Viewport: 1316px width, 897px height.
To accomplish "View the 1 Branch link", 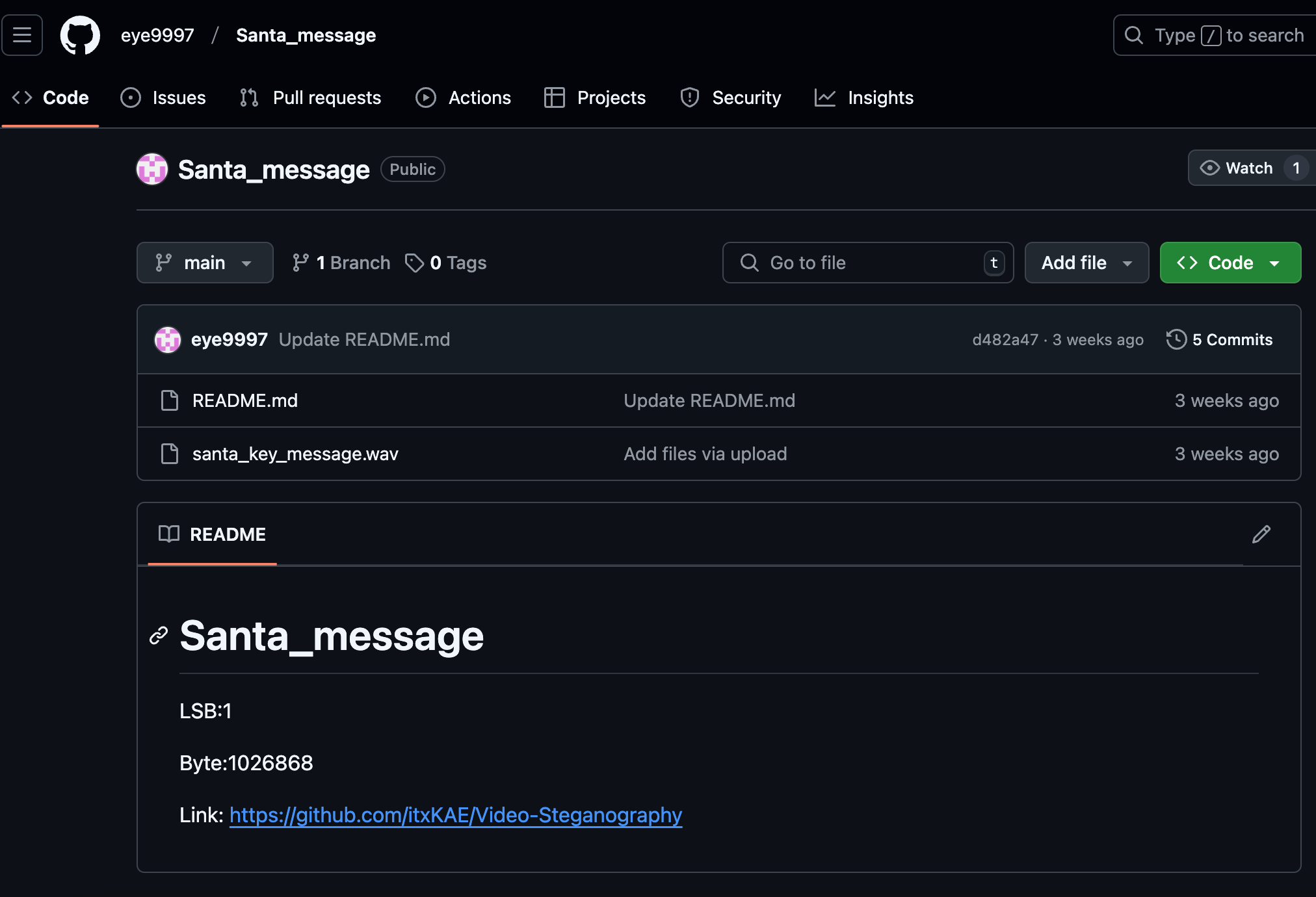I will click(x=341, y=263).
